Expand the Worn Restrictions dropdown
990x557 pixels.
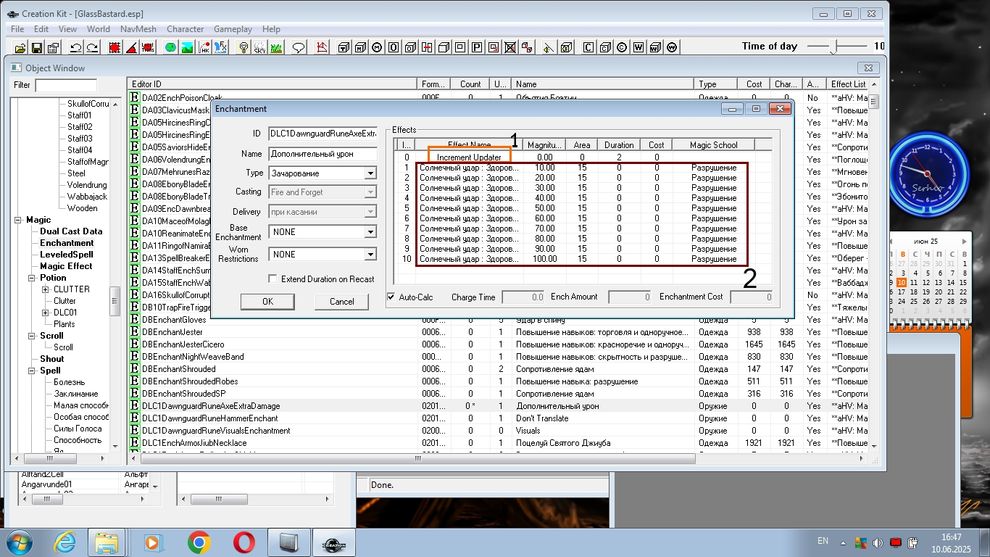point(370,256)
